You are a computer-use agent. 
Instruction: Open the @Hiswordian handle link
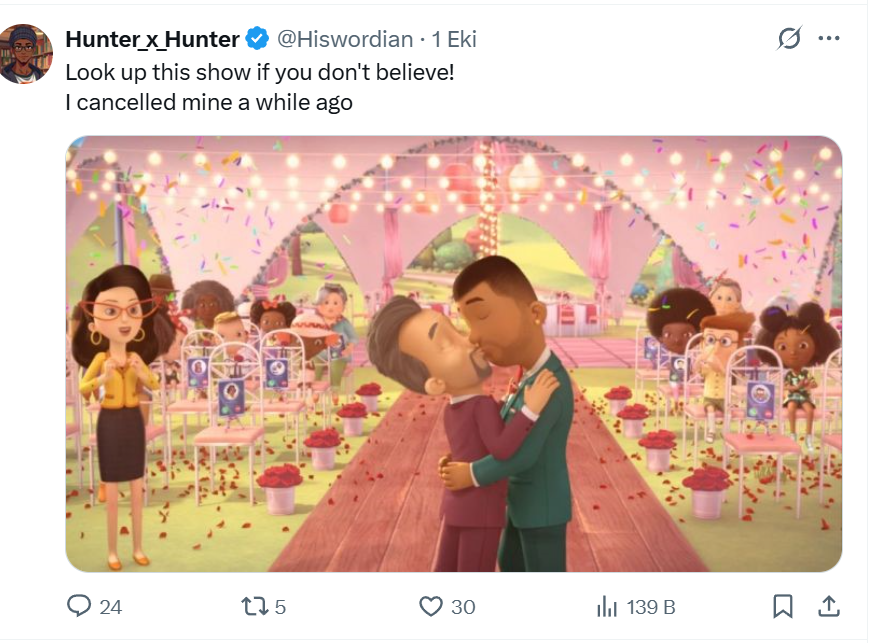344,40
